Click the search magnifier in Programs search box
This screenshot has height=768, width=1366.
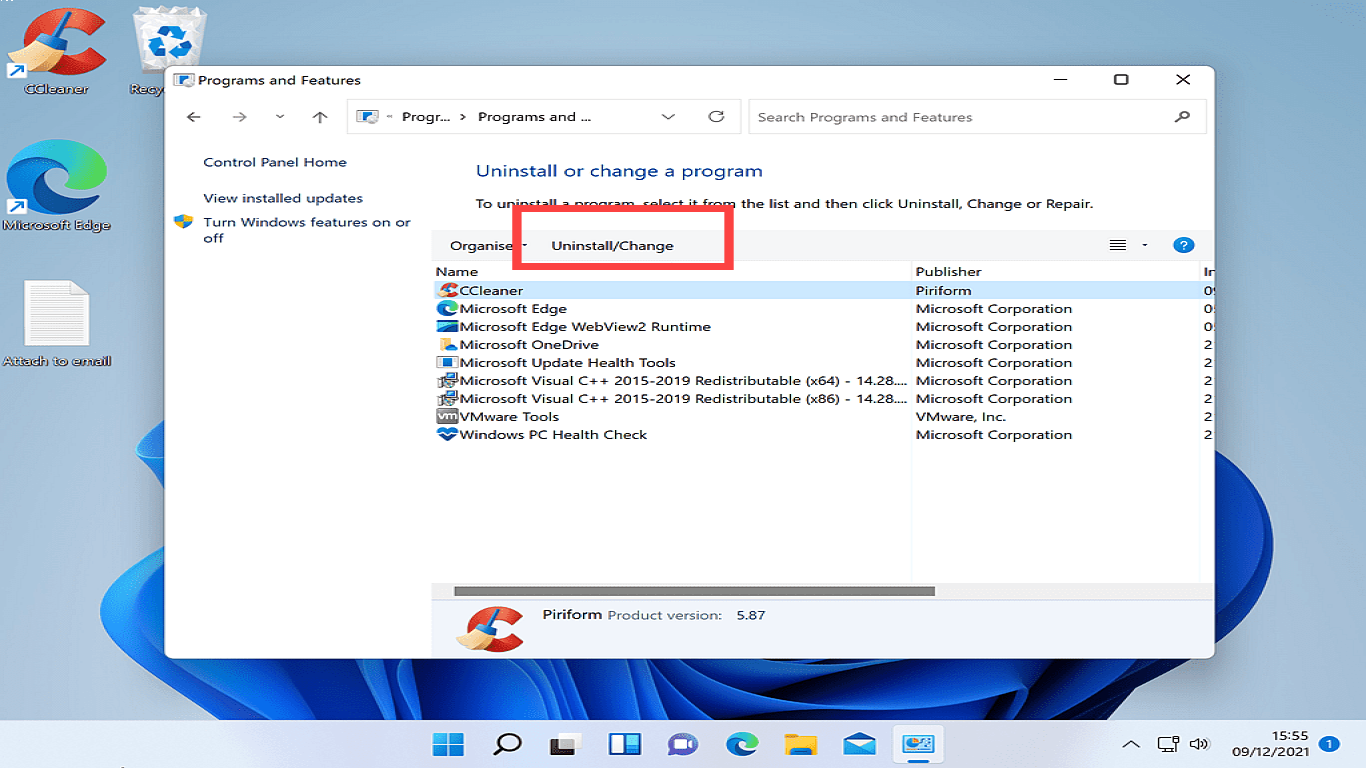click(x=1182, y=117)
